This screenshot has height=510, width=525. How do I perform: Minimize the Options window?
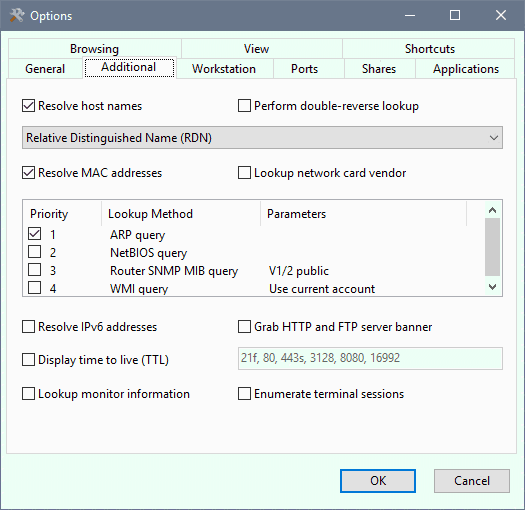[410, 15]
